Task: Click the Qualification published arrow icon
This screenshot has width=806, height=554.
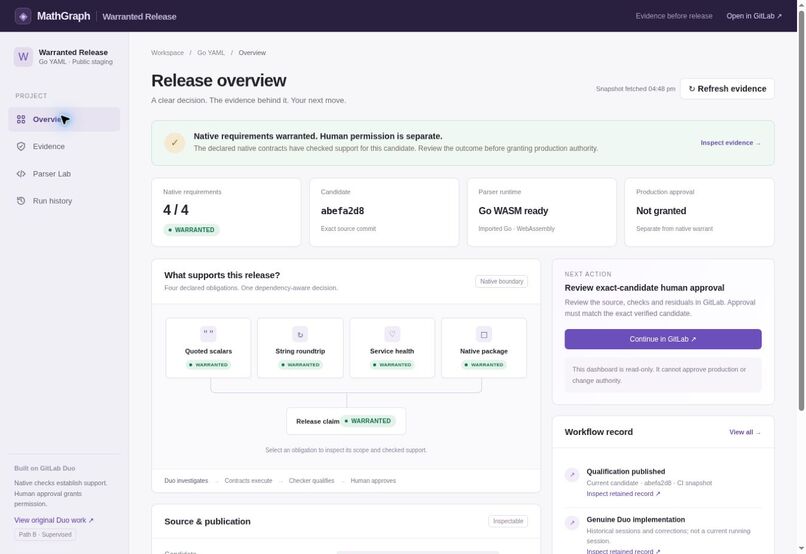Action: (x=572, y=474)
